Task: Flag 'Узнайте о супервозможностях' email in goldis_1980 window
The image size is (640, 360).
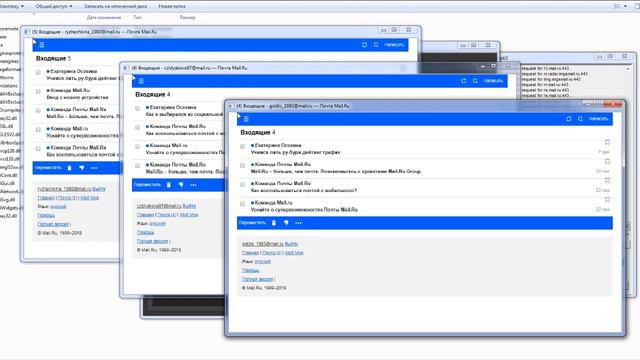Action: pos(607,200)
